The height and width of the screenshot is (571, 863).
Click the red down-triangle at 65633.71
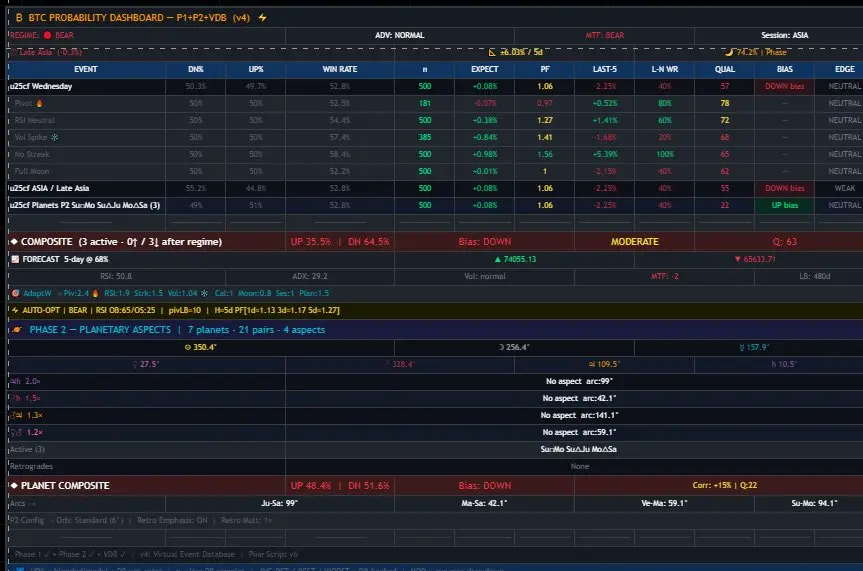point(738,259)
